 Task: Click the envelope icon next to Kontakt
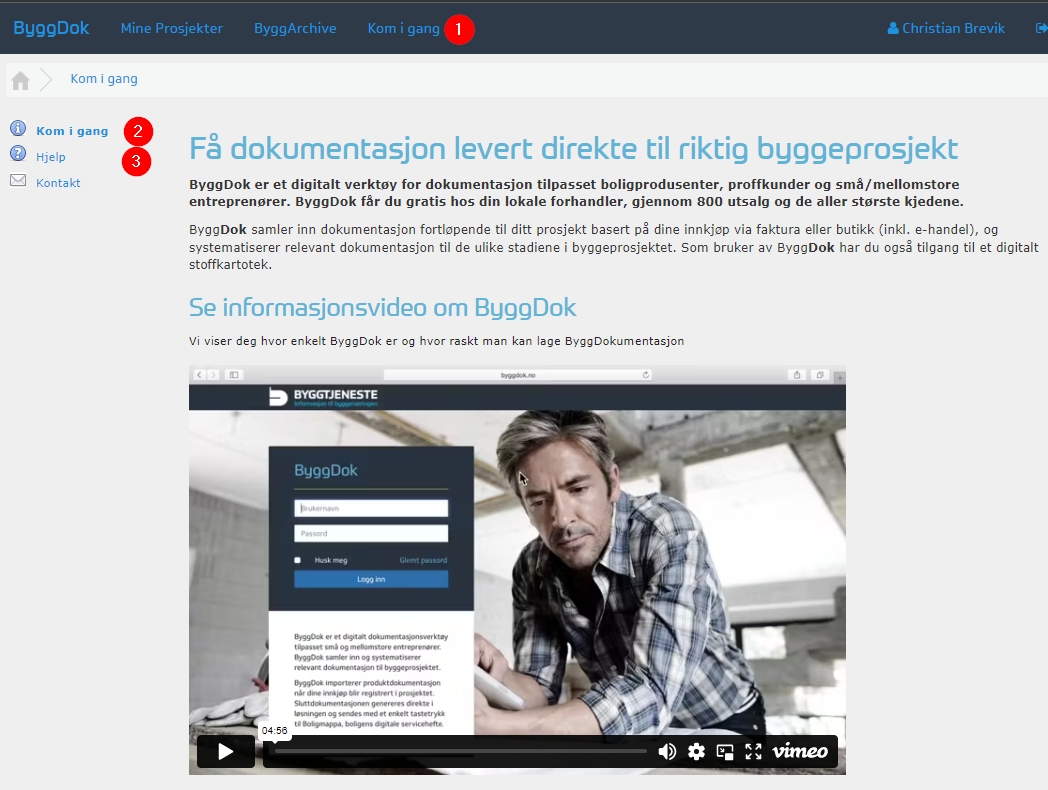click(x=18, y=181)
